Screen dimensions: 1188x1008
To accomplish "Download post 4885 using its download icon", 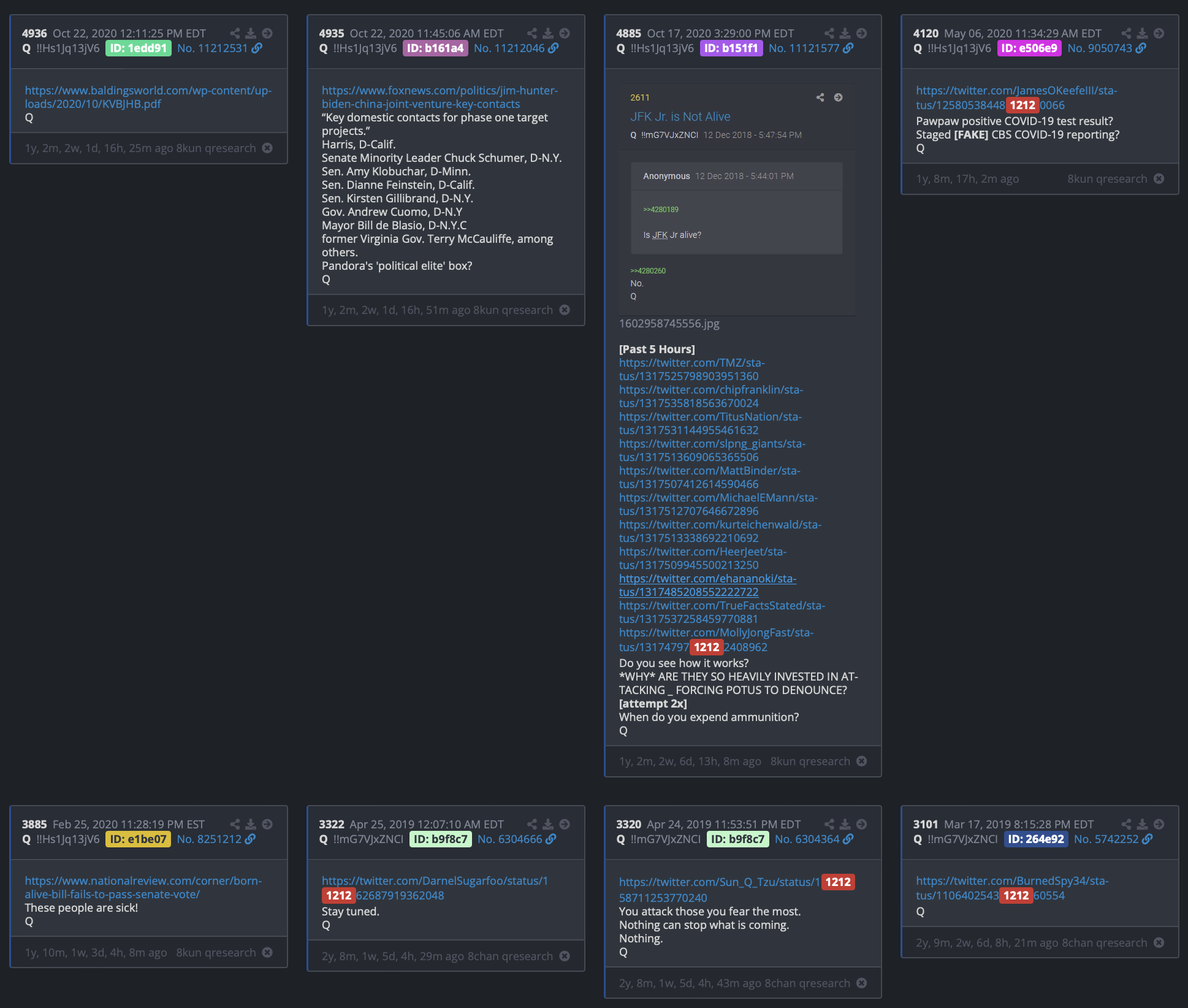I will [x=845, y=33].
